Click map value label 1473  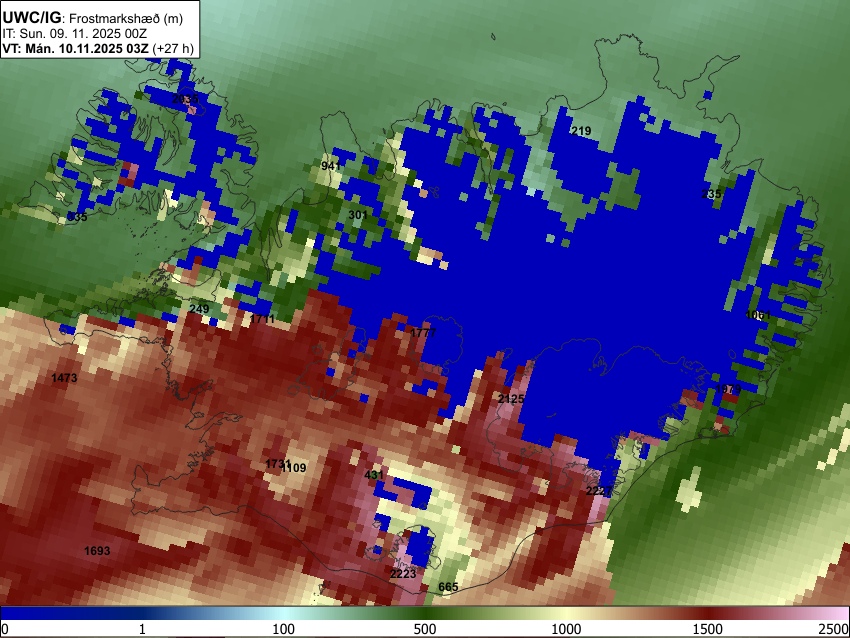point(64,378)
